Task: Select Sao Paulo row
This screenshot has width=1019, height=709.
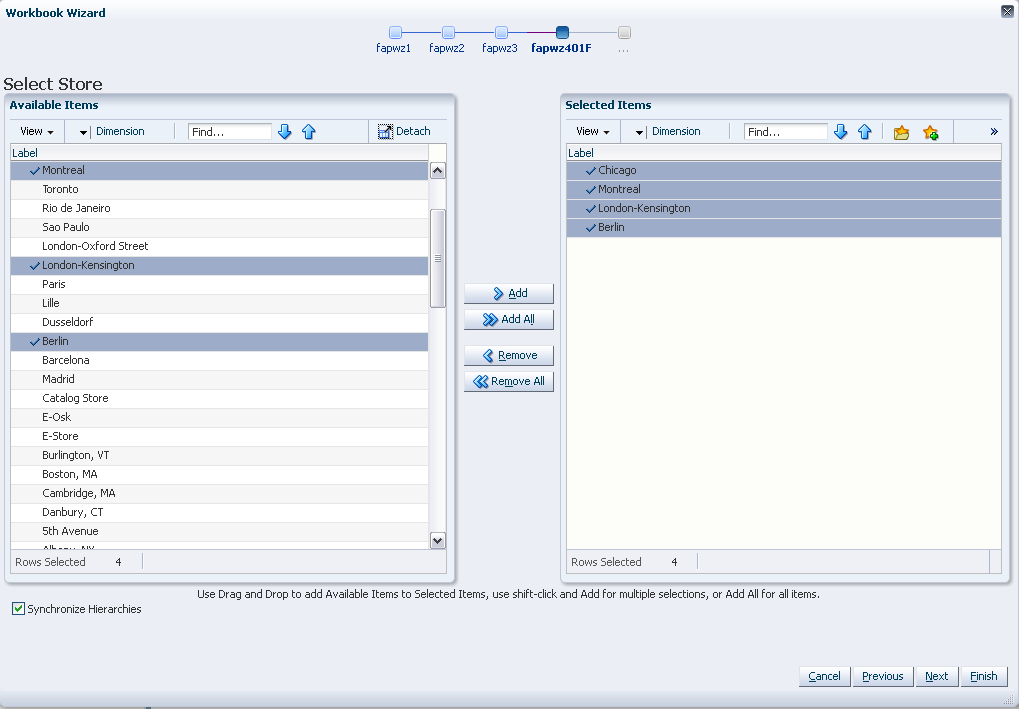Action: (220, 227)
